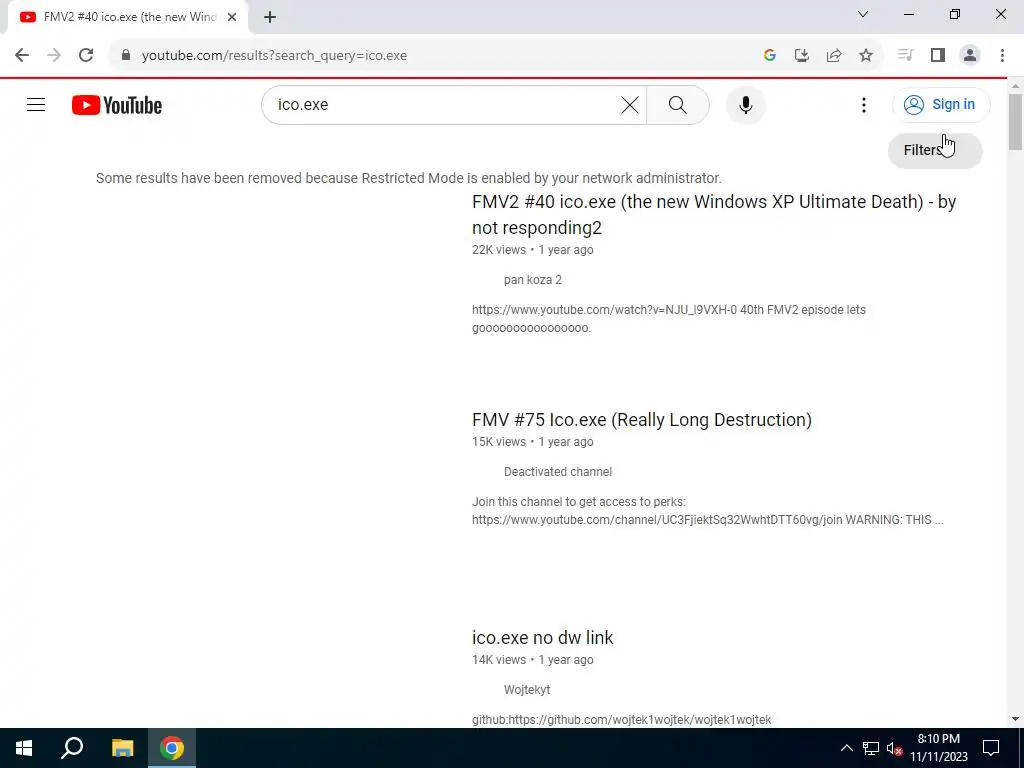1024x768 pixels.
Task: Open Chrome three-dot menu
Action: (x=1002, y=56)
